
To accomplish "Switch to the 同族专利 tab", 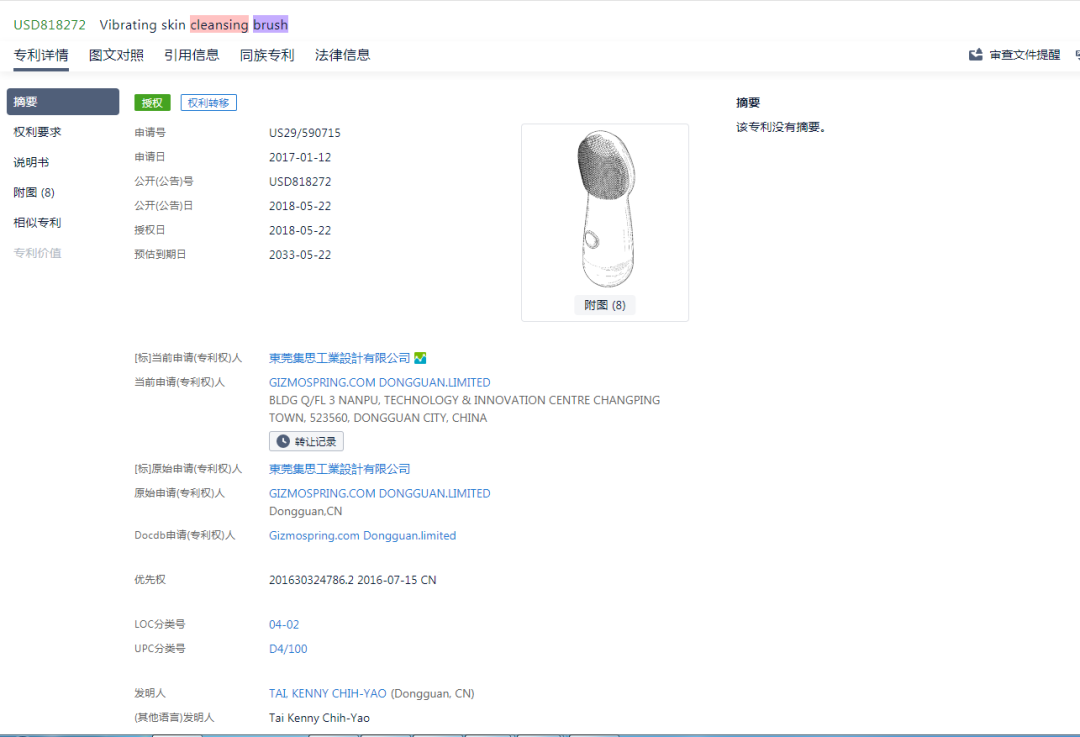I will pyautogui.click(x=267, y=55).
